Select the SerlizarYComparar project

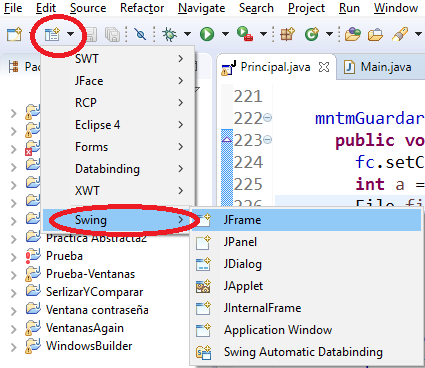tap(95, 292)
